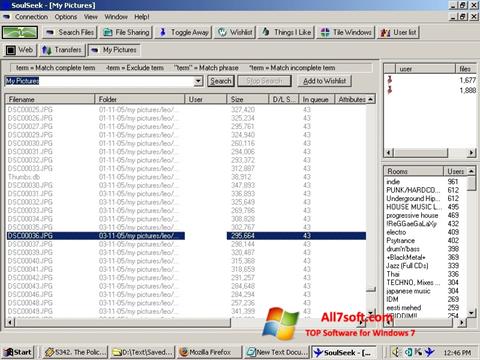Click the Stop Search button
Viewport: 480px width, 360px height.
point(264,81)
